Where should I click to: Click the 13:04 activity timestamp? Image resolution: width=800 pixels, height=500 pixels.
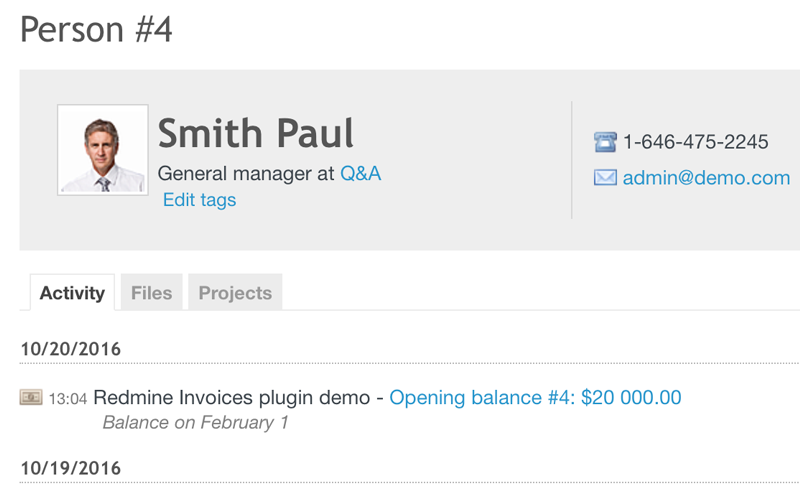click(67, 399)
